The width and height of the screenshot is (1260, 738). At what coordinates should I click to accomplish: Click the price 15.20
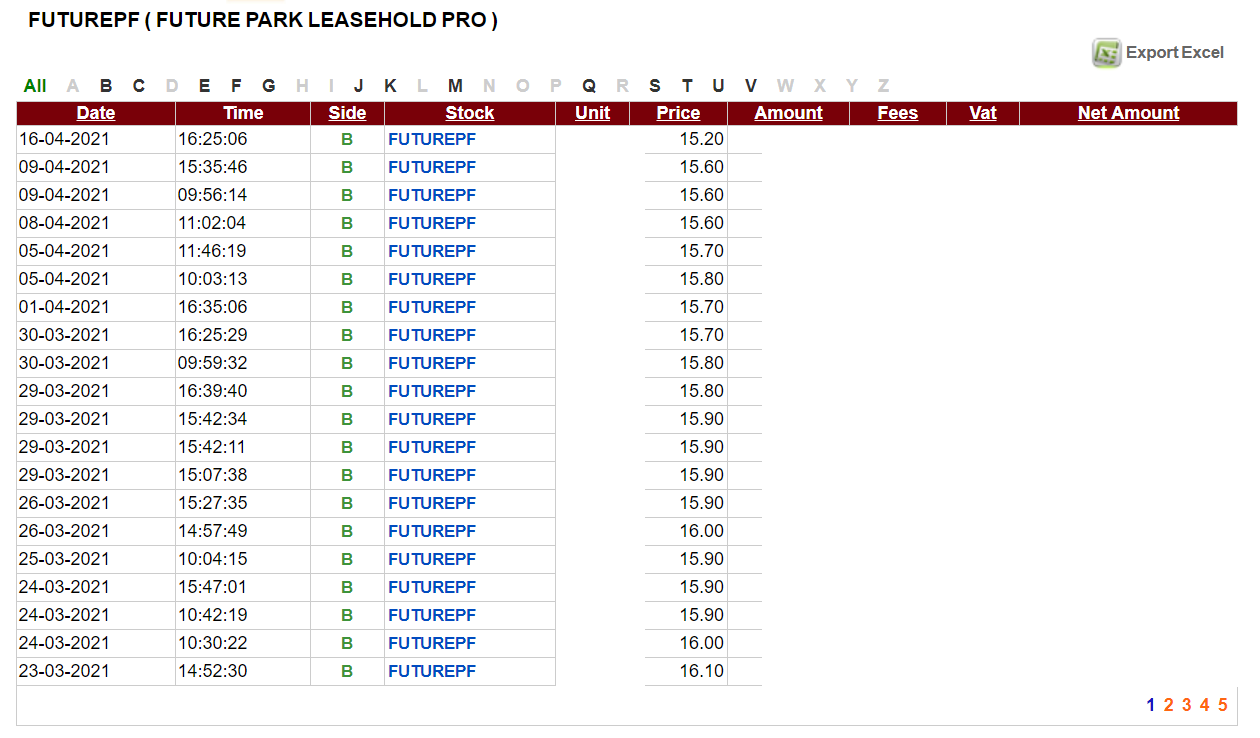click(x=702, y=139)
